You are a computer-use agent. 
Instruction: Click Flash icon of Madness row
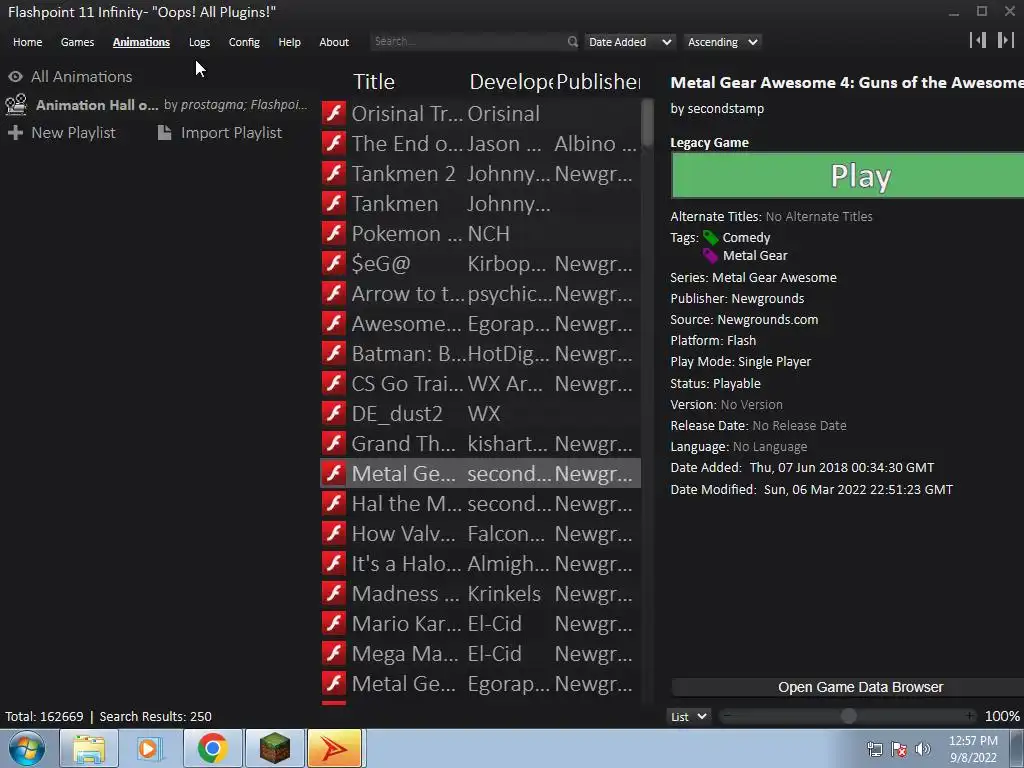pos(334,594)
